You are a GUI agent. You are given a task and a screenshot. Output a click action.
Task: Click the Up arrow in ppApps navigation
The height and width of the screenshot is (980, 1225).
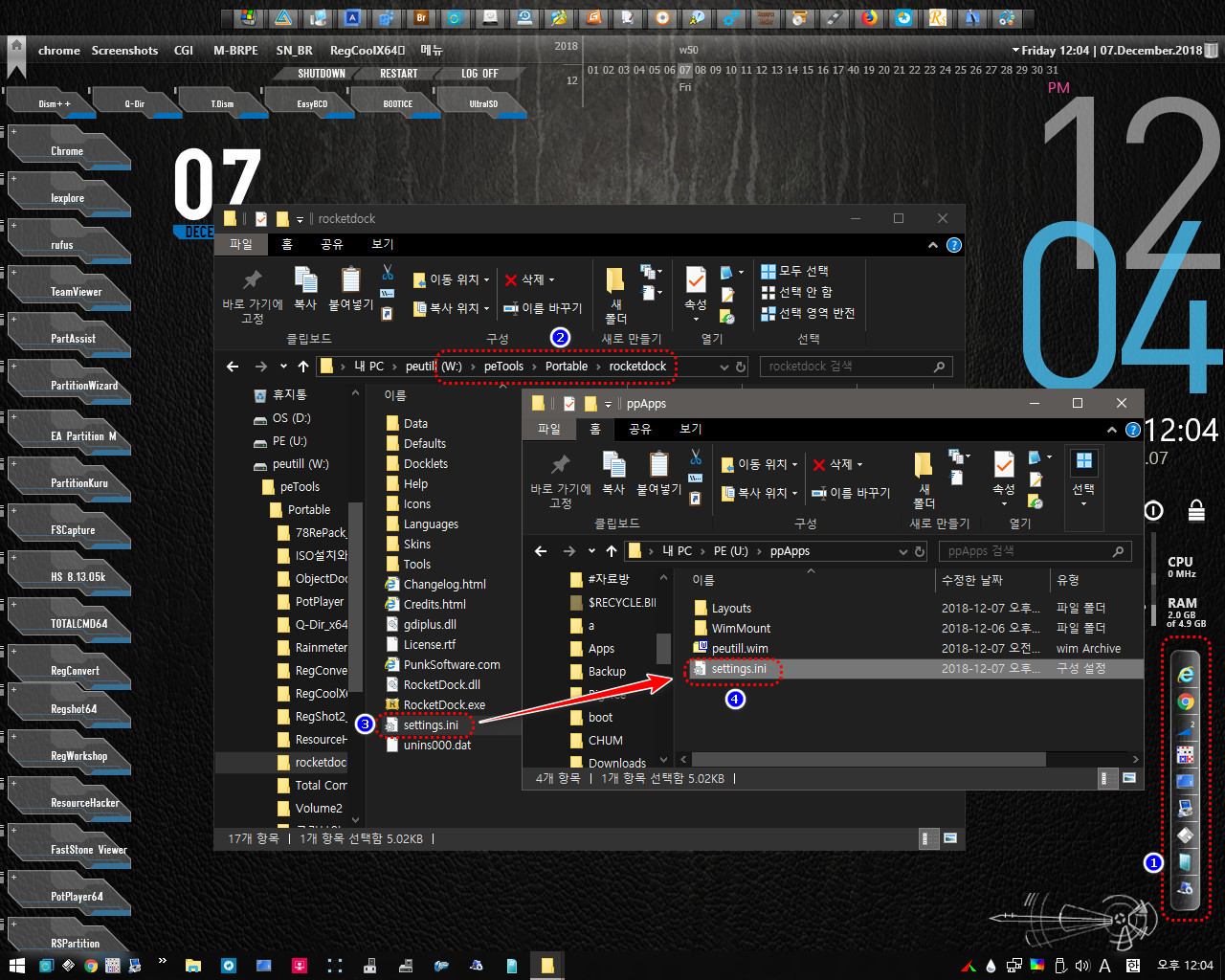click(x=612, y=551)
